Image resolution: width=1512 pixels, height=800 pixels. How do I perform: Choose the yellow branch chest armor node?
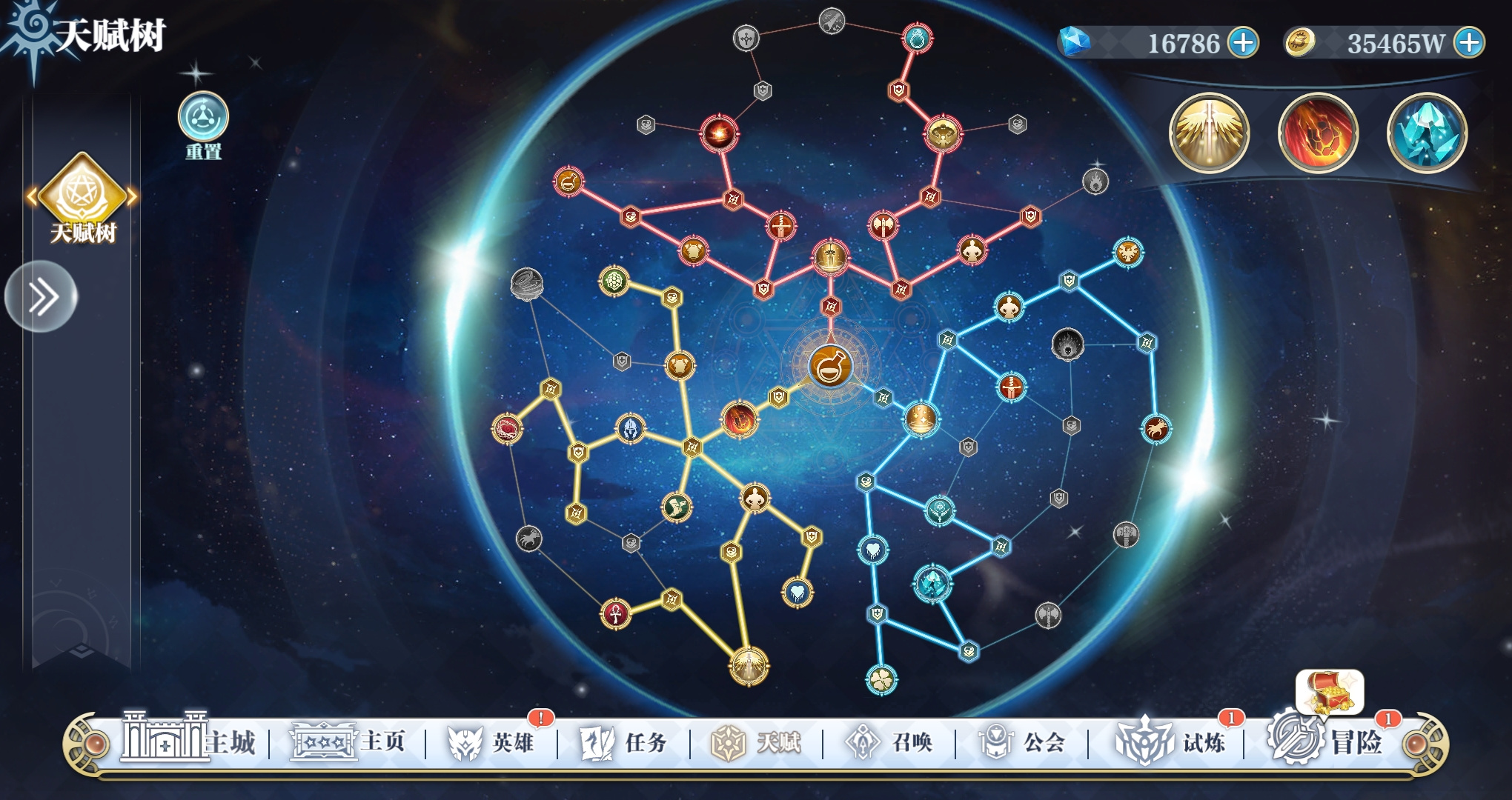679,365
